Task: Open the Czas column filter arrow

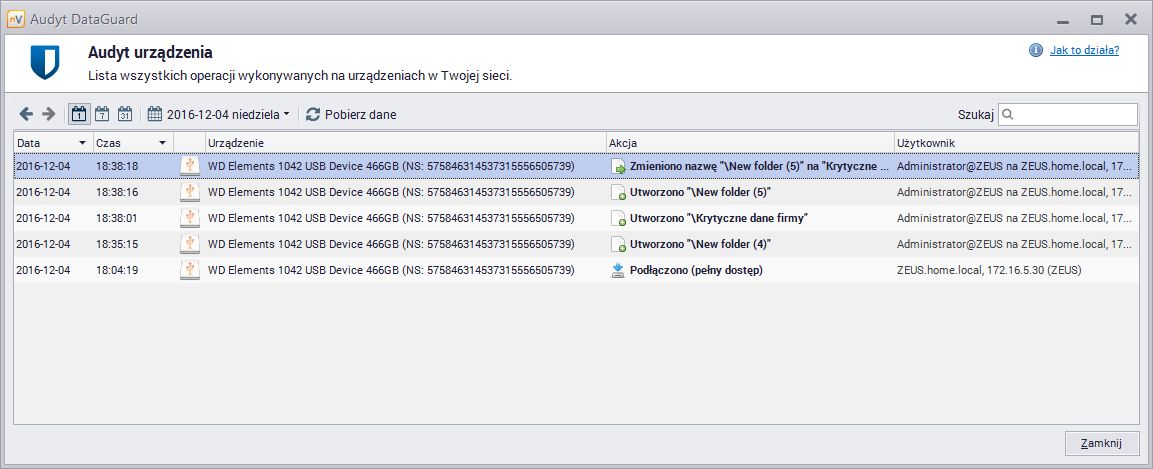Action: click(x=163, y=142)
